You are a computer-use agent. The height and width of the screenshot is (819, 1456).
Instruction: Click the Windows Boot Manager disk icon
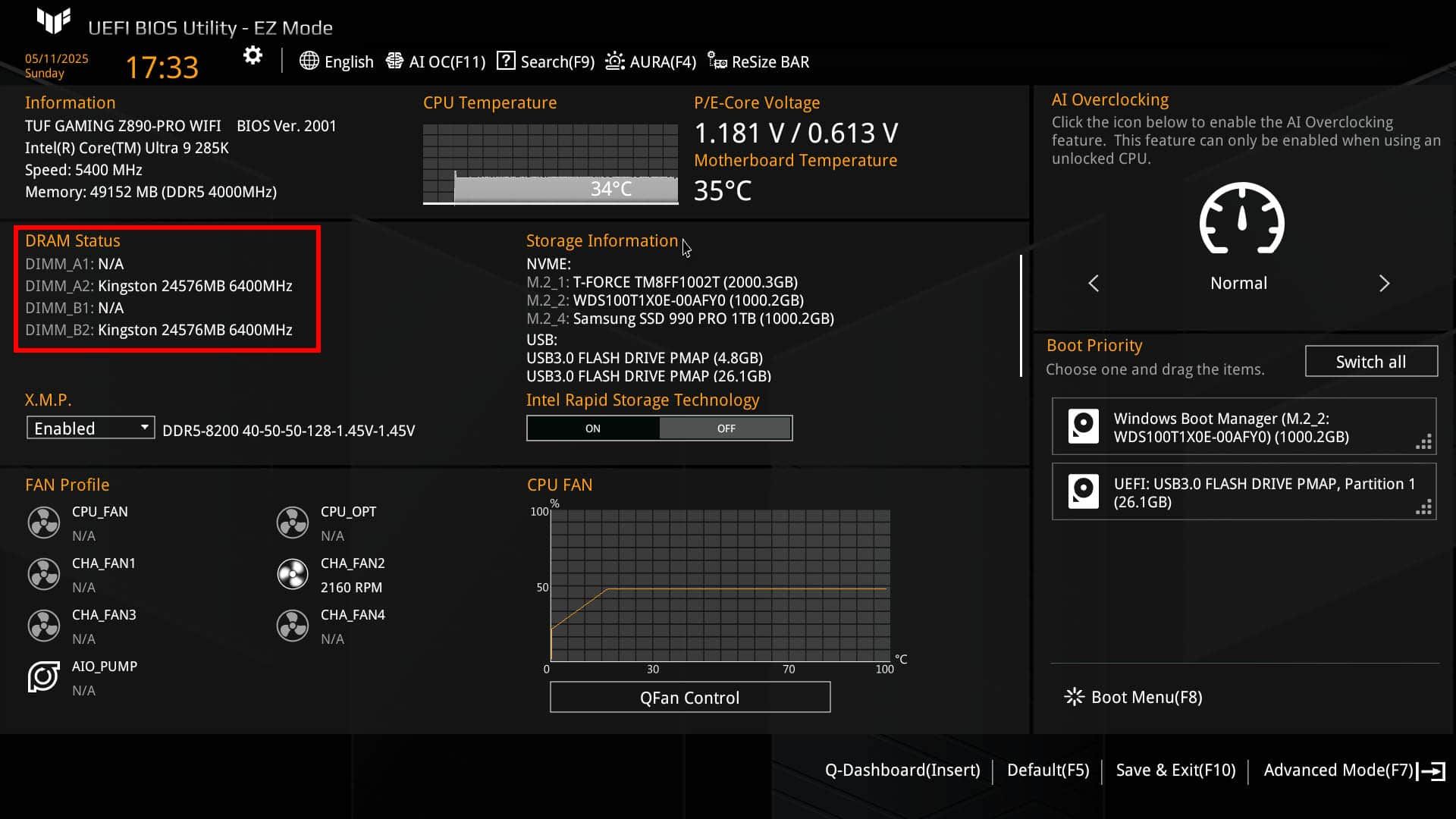pyautogui.click(x=1083, y=426)
